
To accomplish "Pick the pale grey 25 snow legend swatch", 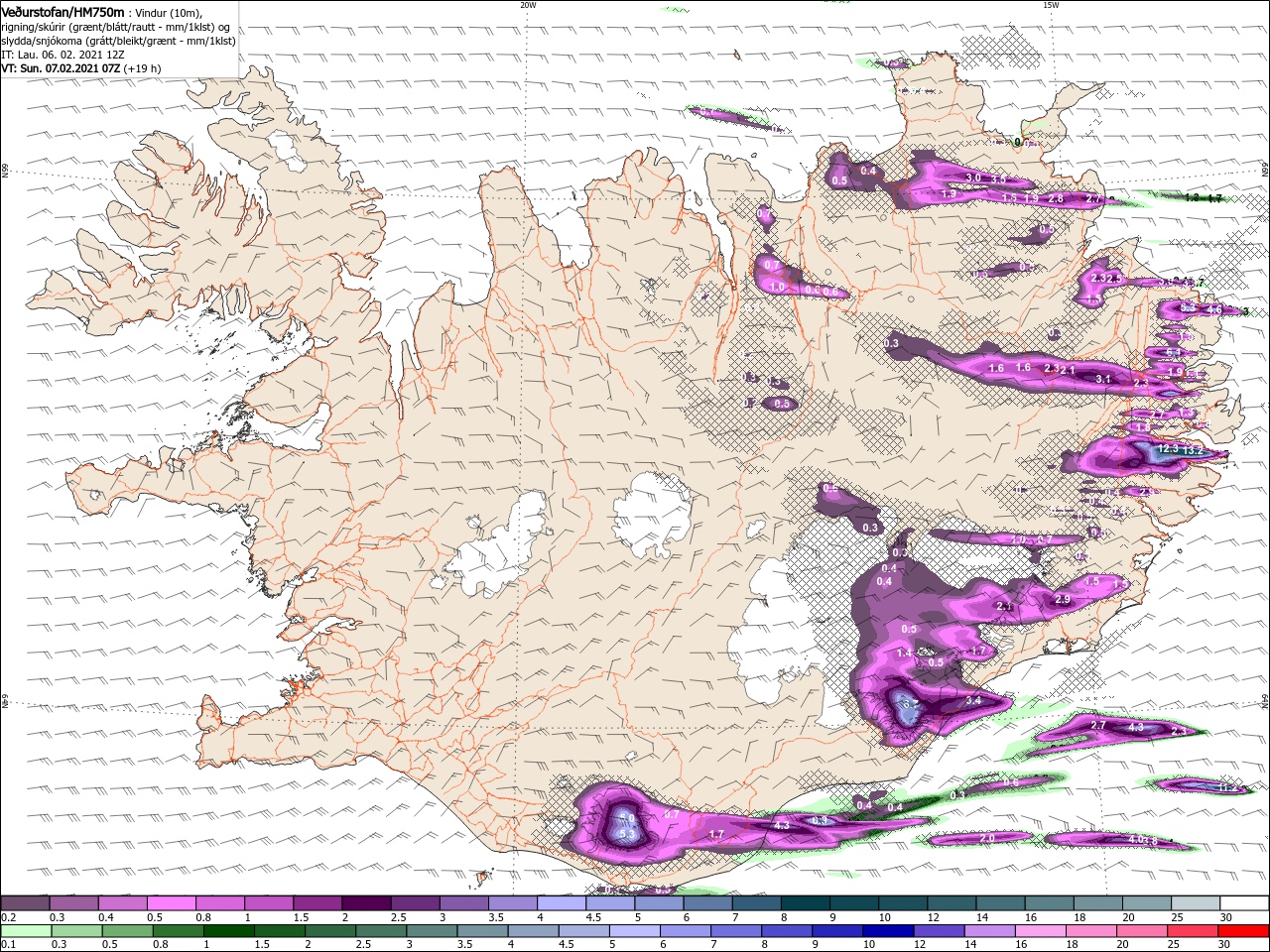I will pyautogui.click(x=1196, y=903).
